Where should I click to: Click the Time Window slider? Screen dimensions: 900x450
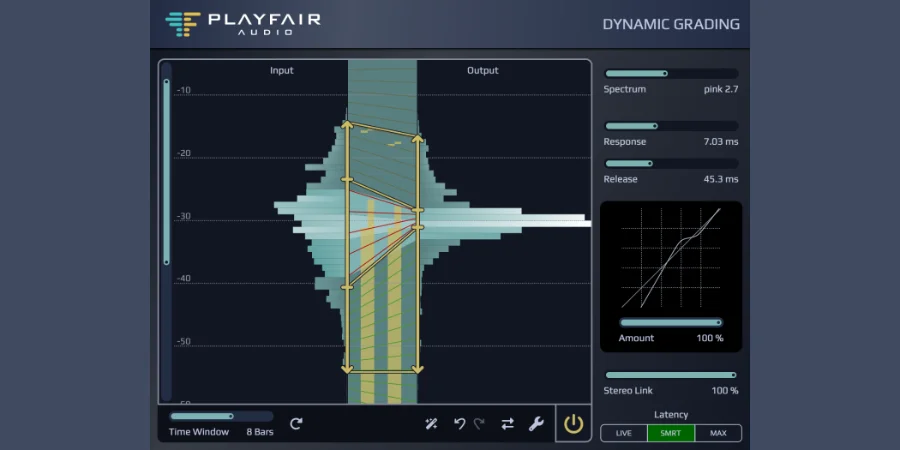click(x=220, y=416)
